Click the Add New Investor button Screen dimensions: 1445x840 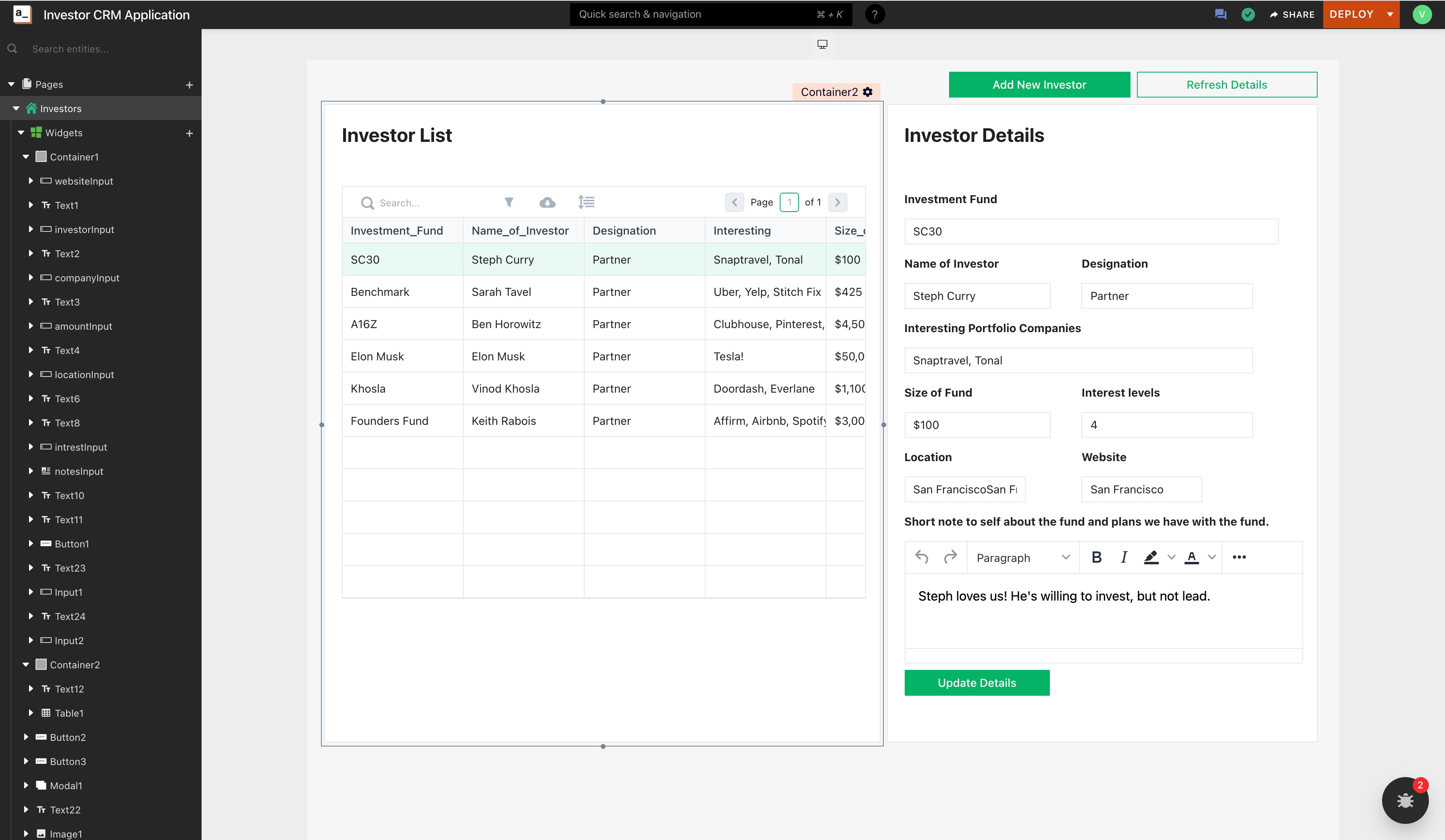[1039, 84]
